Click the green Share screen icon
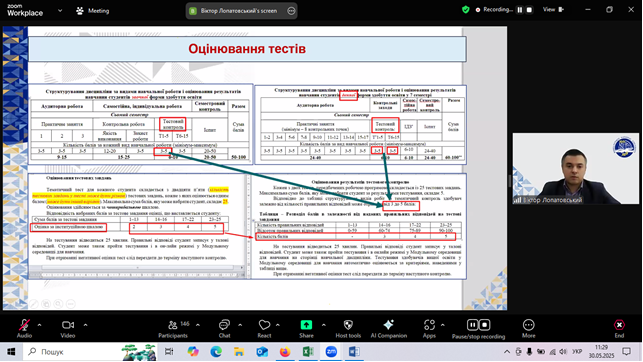 pos(306,325)
